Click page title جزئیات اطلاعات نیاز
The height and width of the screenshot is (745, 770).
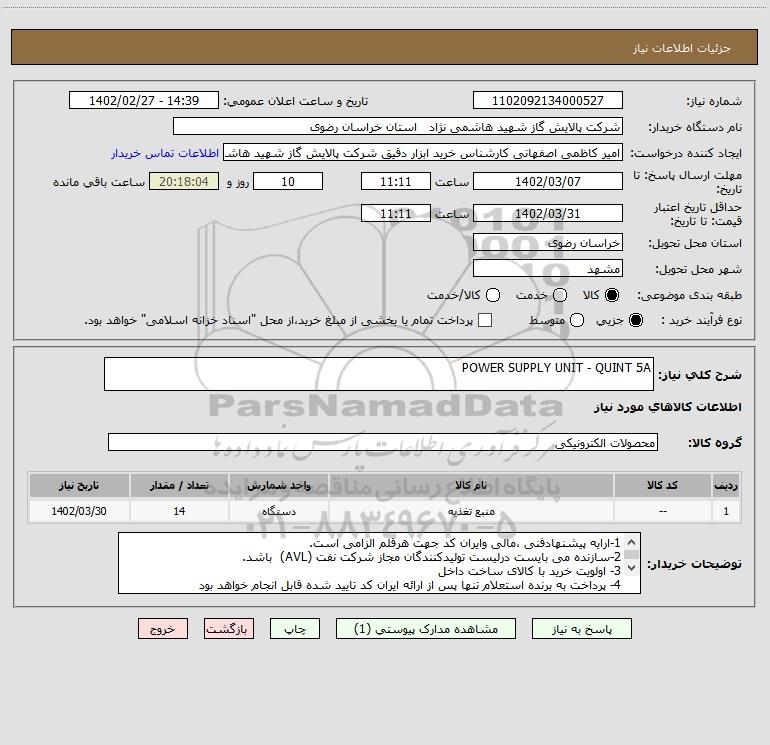point(682,48)
